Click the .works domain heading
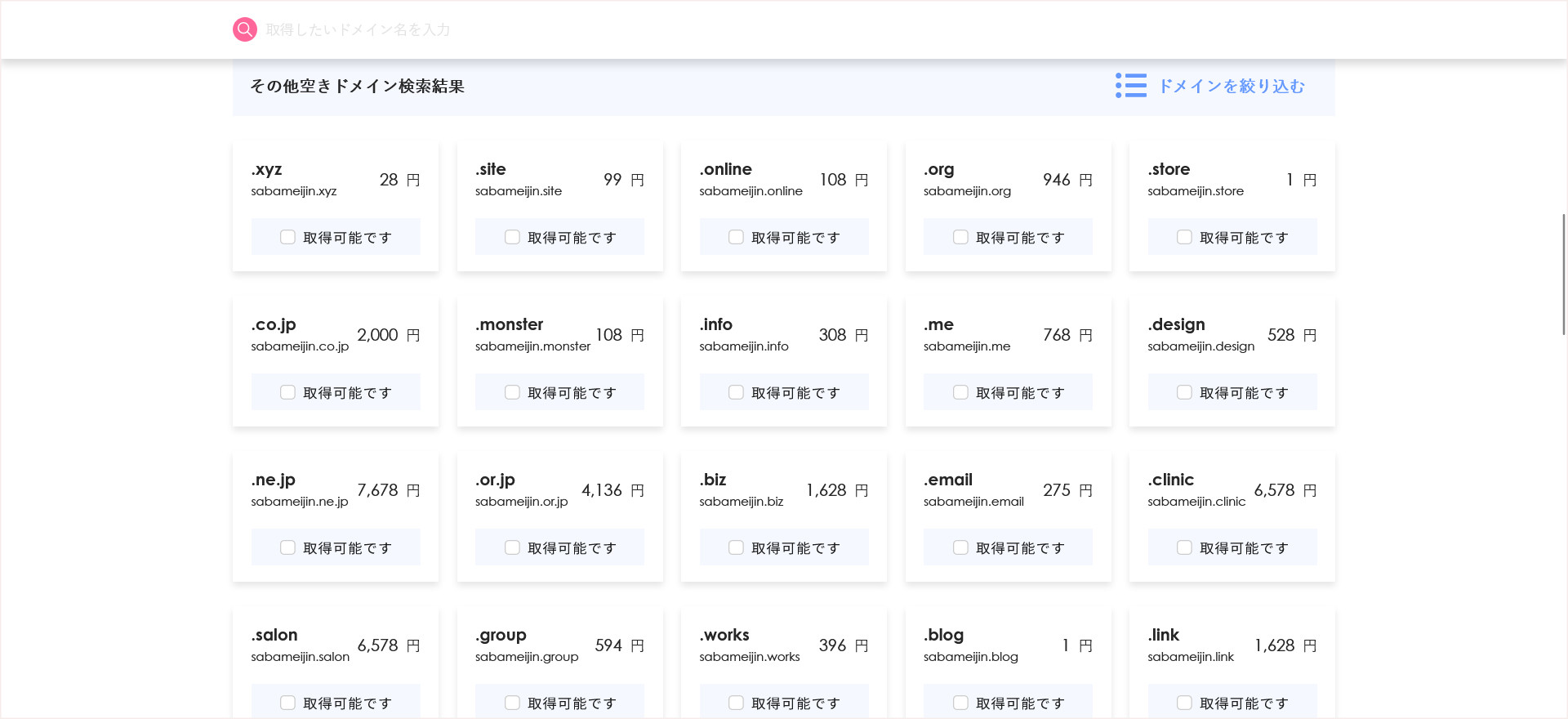Viewport: 1568px width, 719px height. click(x=724, y=635)
